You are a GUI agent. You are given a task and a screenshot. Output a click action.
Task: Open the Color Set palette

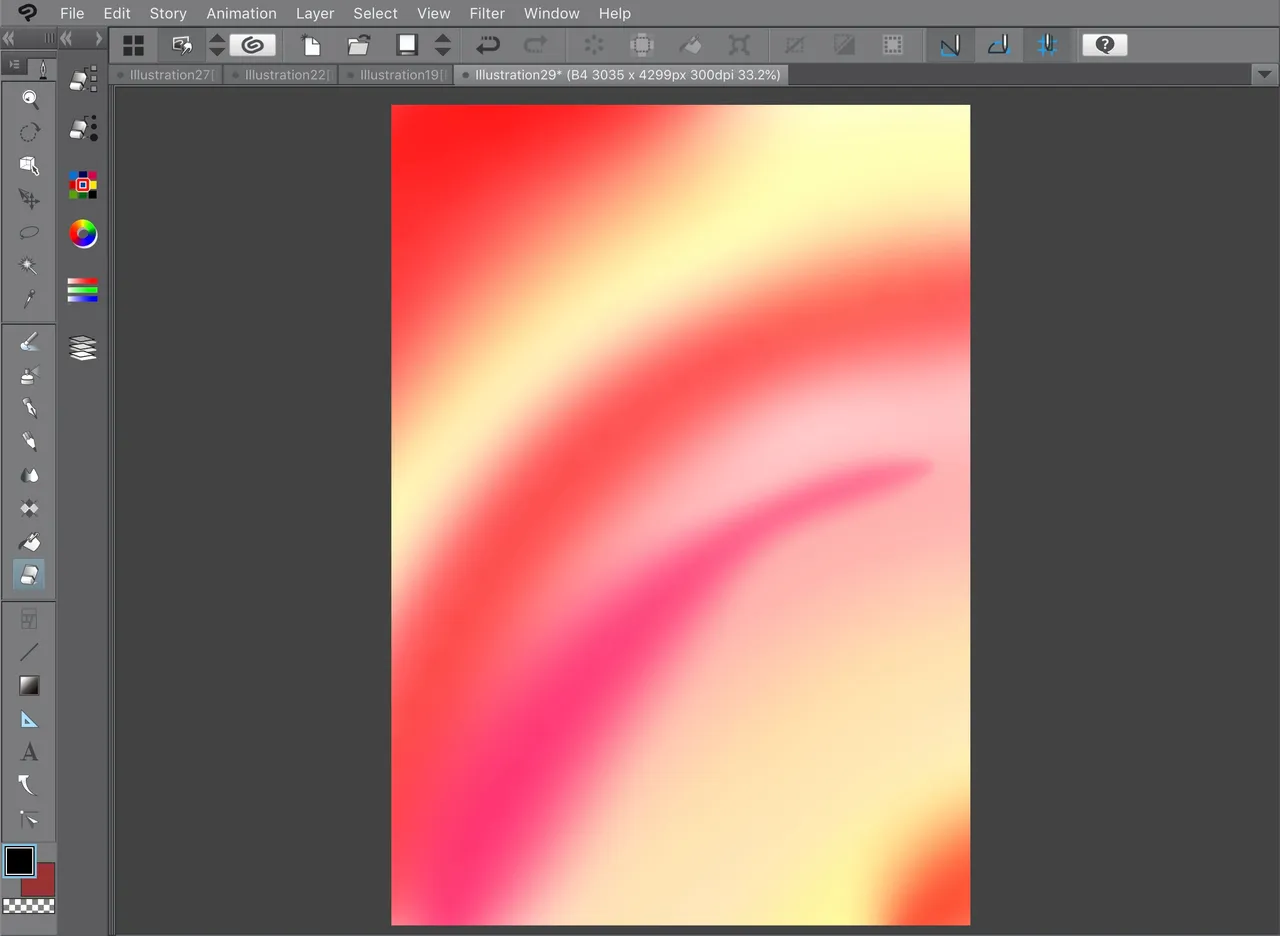(x=83, y=184)
